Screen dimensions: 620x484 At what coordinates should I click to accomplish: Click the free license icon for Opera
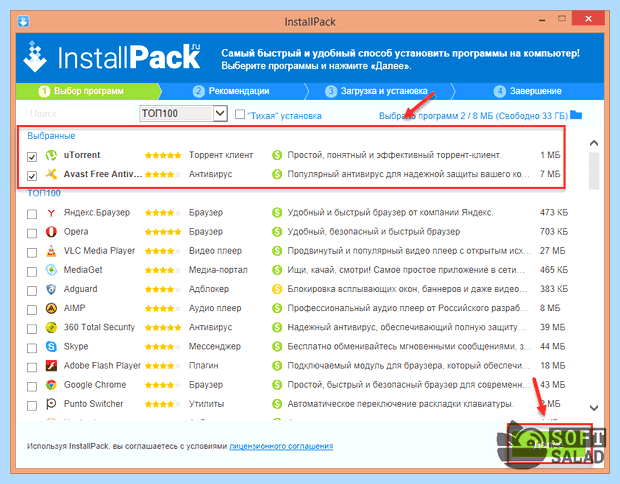pyautogui.click(x=277, y=232)
